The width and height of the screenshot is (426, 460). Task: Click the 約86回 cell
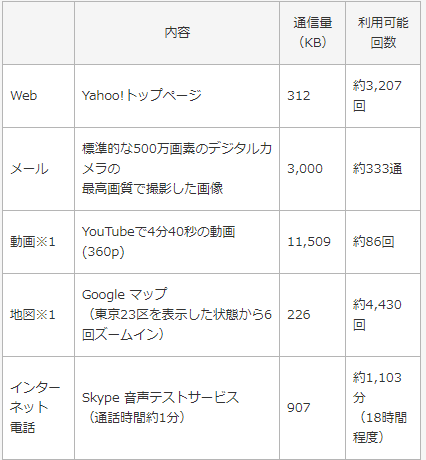383,242
